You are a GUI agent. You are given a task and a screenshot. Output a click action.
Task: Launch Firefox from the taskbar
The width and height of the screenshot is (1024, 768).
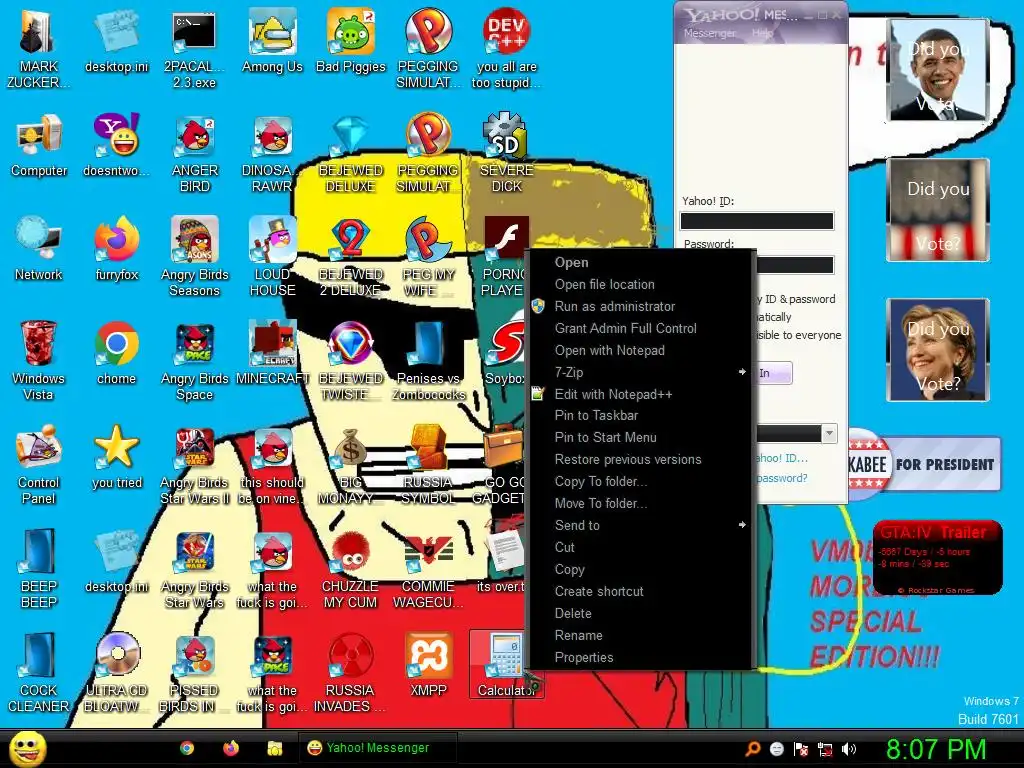[231, 748]
